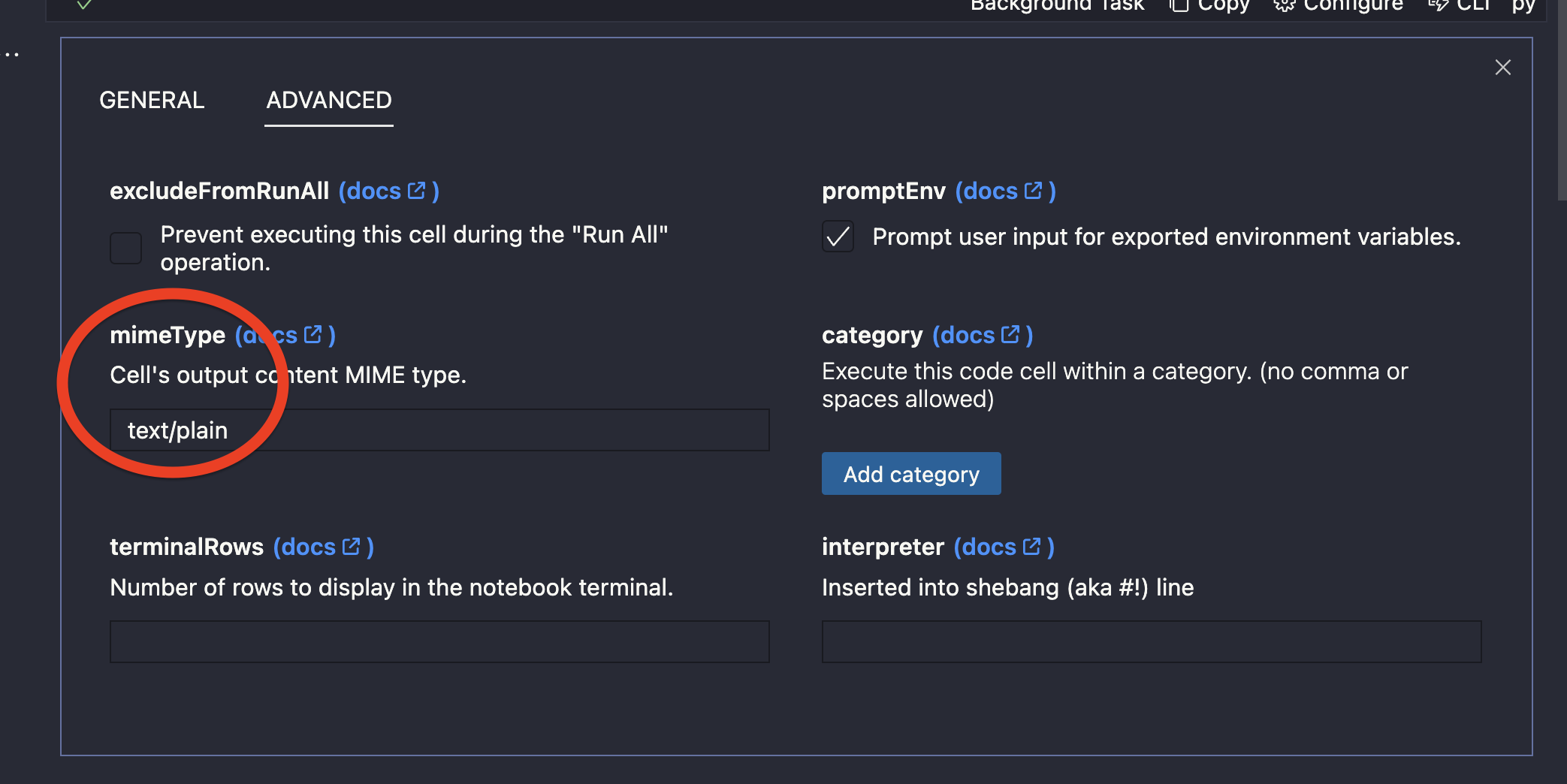Click the green success checkmark icon
This screenshot has width=1567, height=784.
[85, 5]
